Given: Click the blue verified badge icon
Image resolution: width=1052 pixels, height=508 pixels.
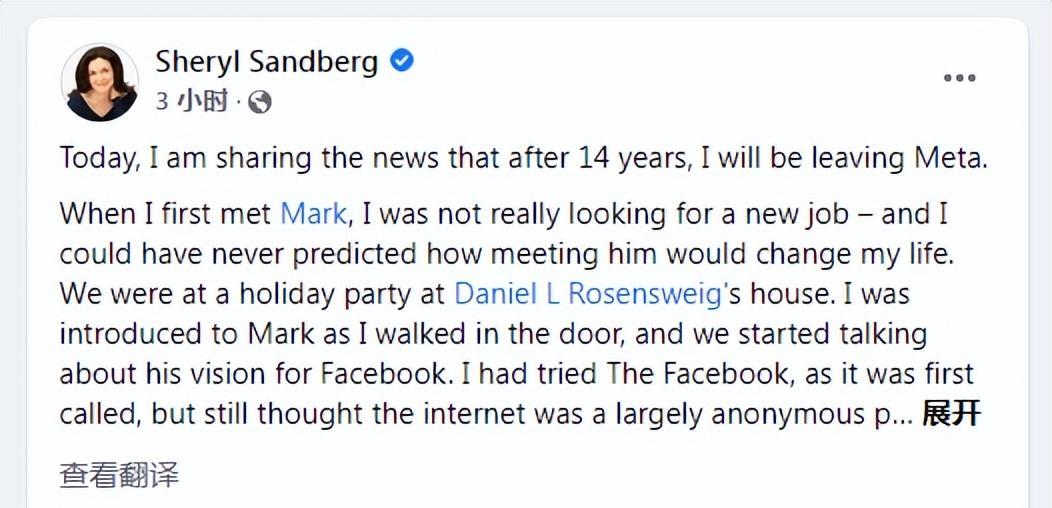Looking at the screenshot, I should [402, 61].
